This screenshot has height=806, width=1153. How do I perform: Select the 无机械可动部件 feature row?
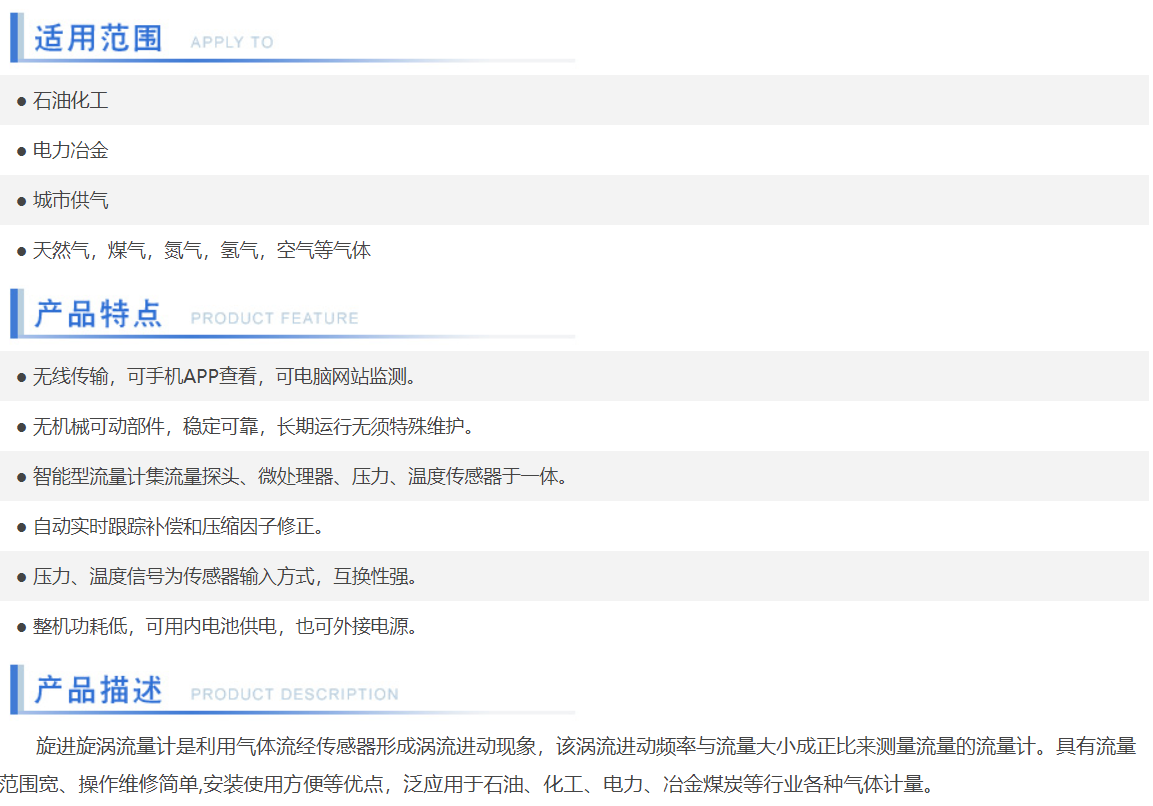tap(252, 427)
